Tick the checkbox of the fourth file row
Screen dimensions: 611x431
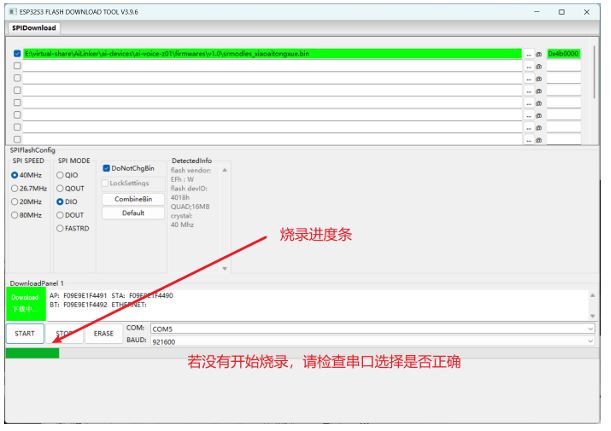coord(17,90)
